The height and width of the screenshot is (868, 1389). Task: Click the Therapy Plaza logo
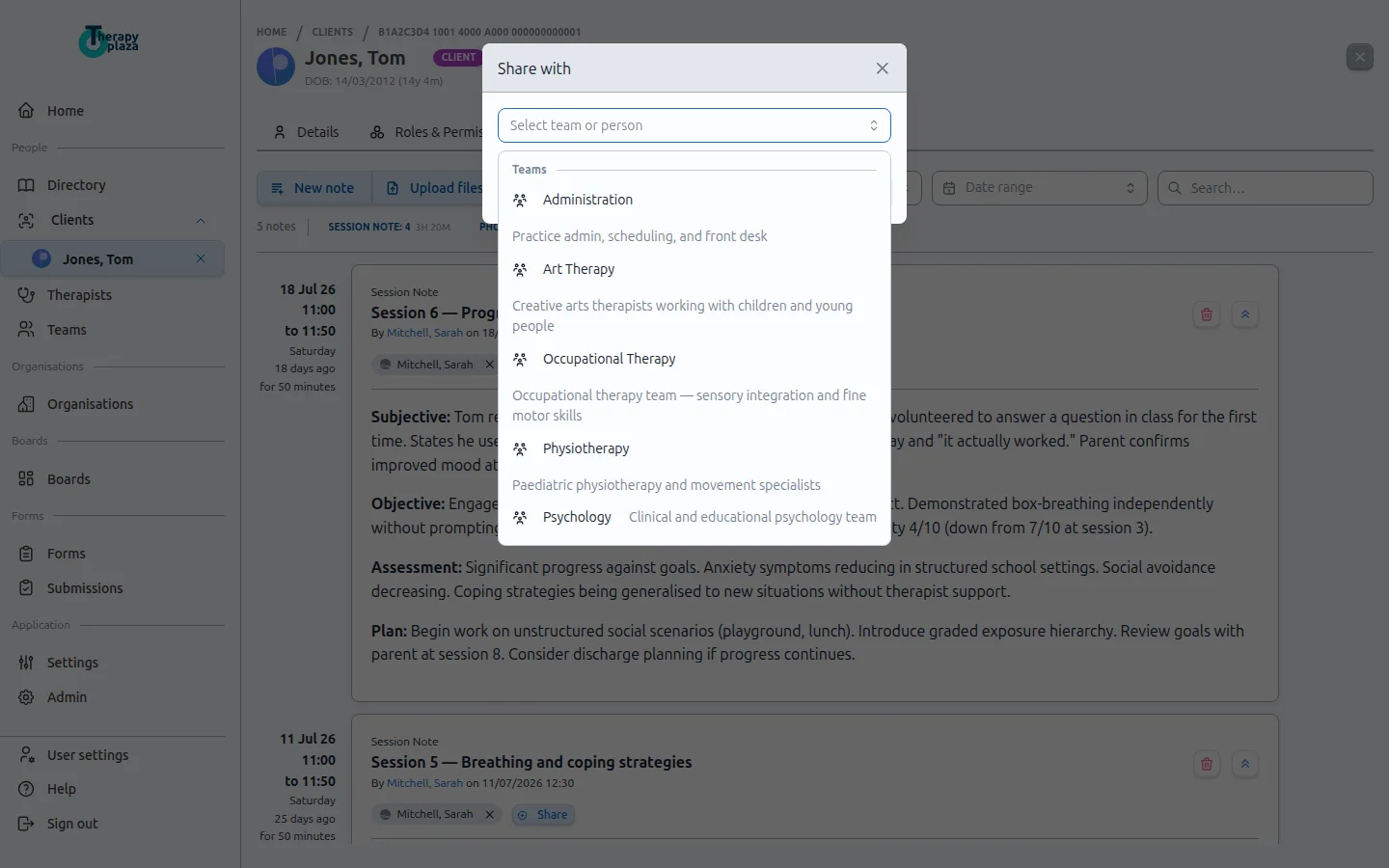click(x=108, y=41)
